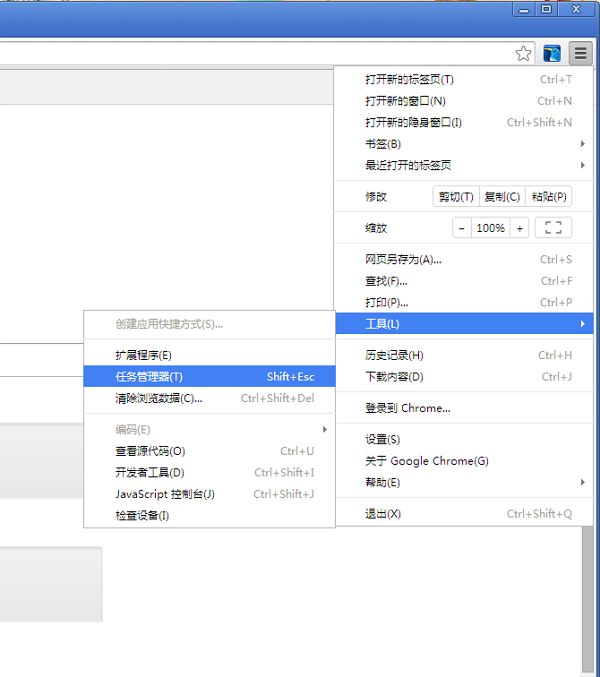Open 打开新的隐身窗口(I)
Viewport: 600px width, 677px height.
(x=464, y=123)
